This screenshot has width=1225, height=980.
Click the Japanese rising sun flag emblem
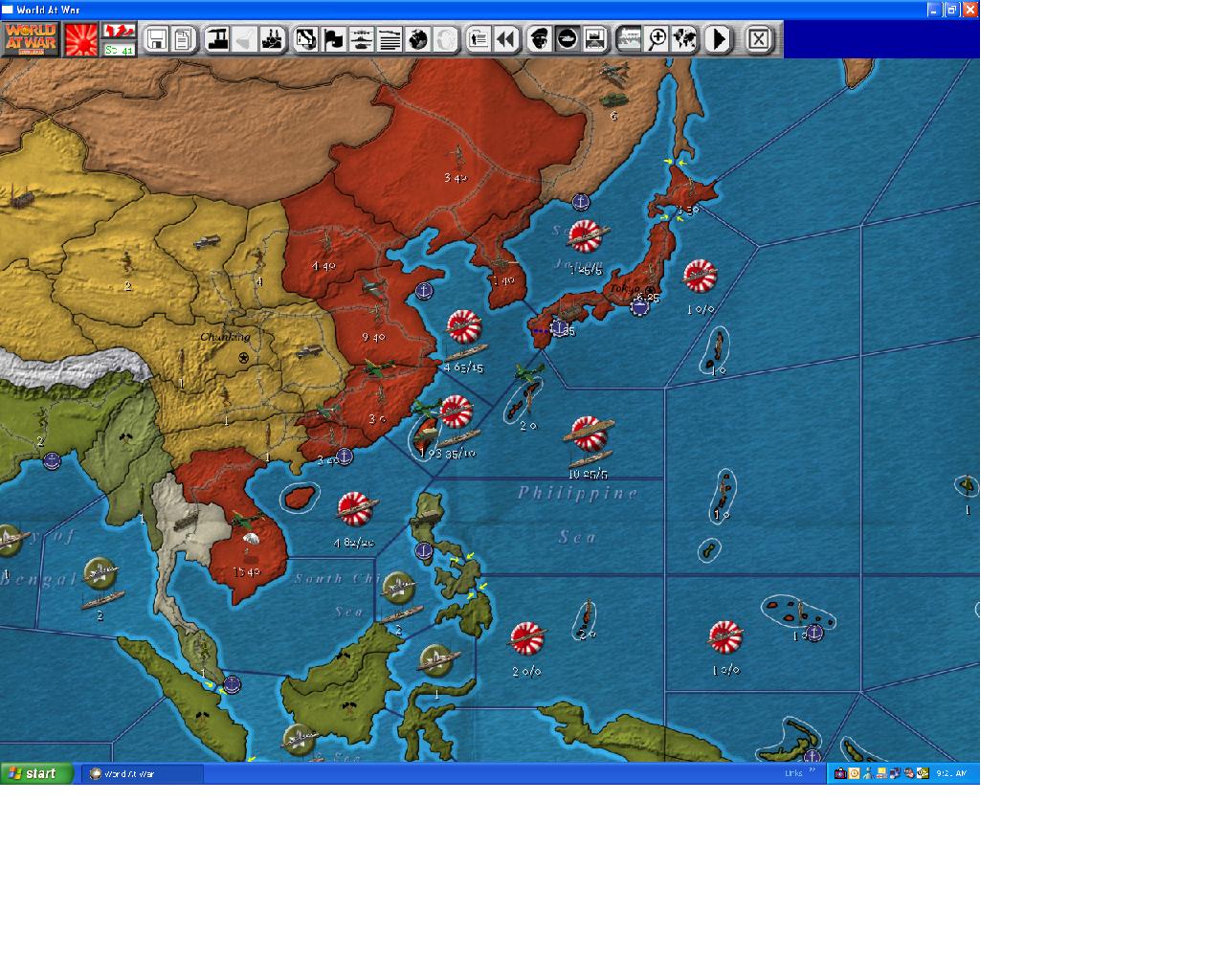pos(81,39)
